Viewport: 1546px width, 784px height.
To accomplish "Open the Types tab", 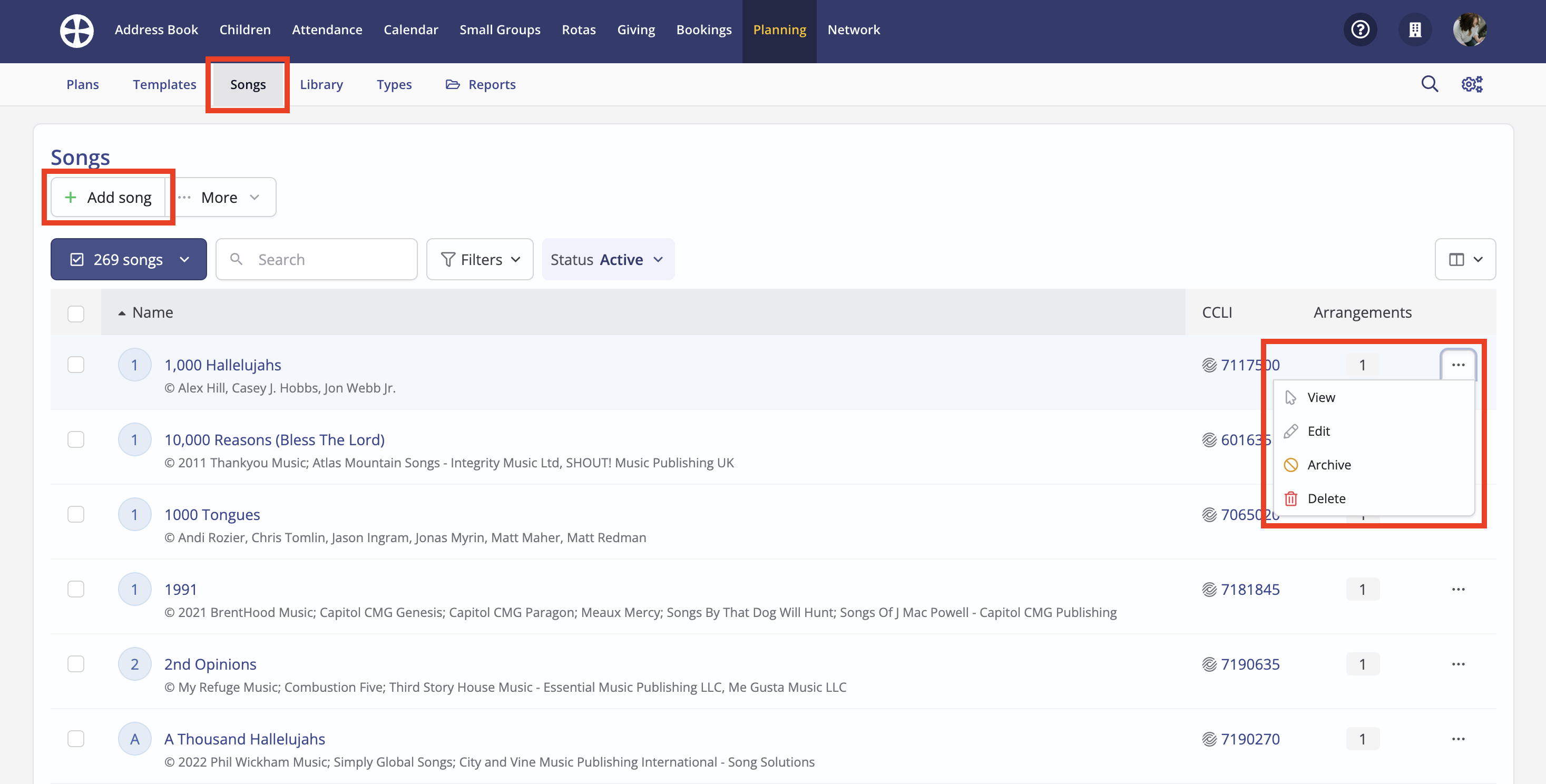I will pyautogui.click(x=394, y=84).
